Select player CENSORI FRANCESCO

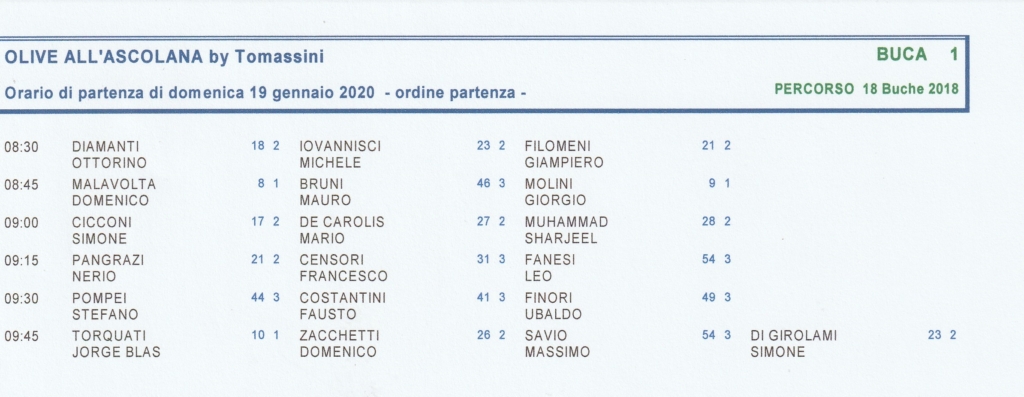click(344, 268)
